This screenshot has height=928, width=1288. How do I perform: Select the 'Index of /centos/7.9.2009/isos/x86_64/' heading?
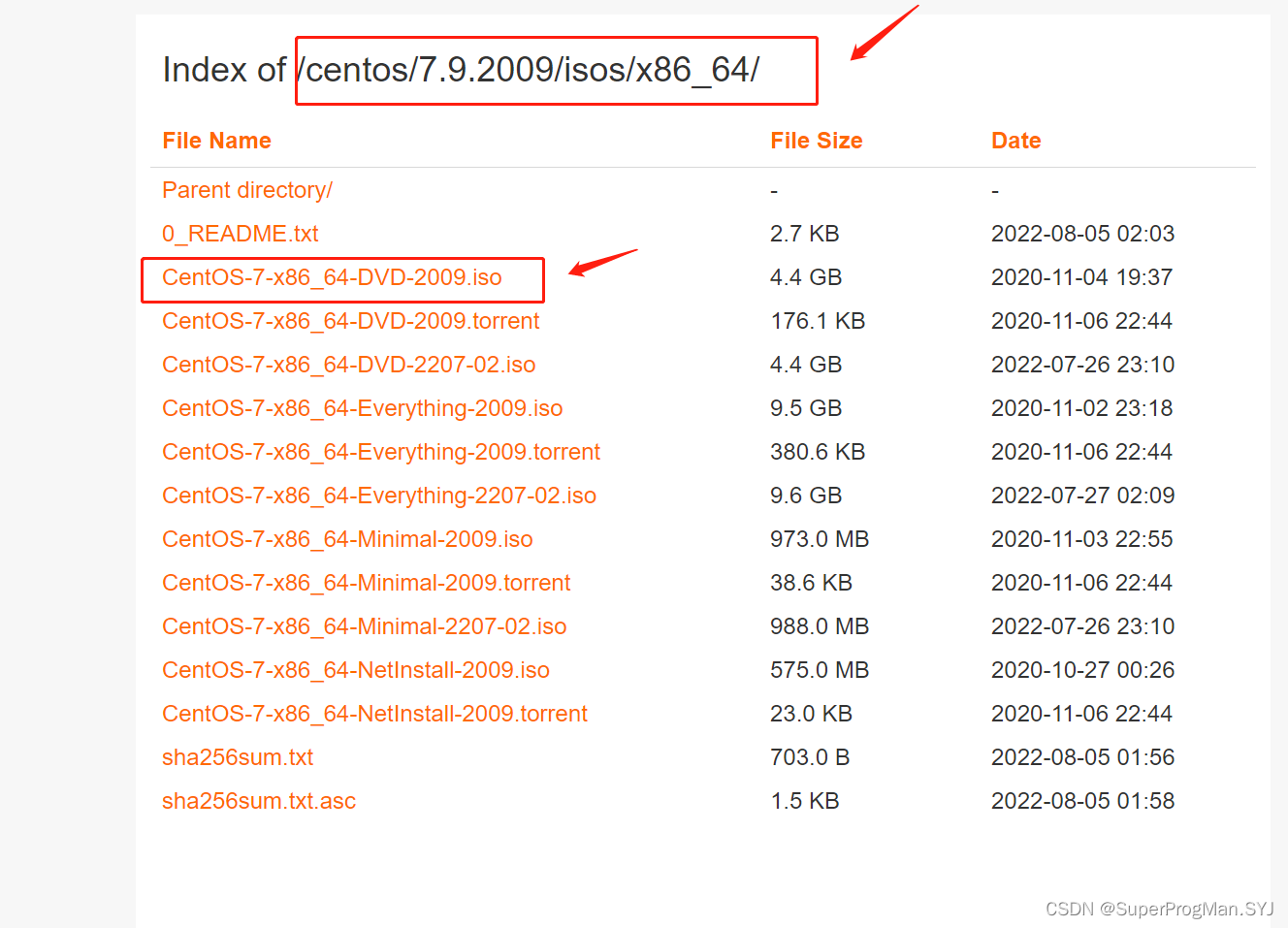coord(462,70)
